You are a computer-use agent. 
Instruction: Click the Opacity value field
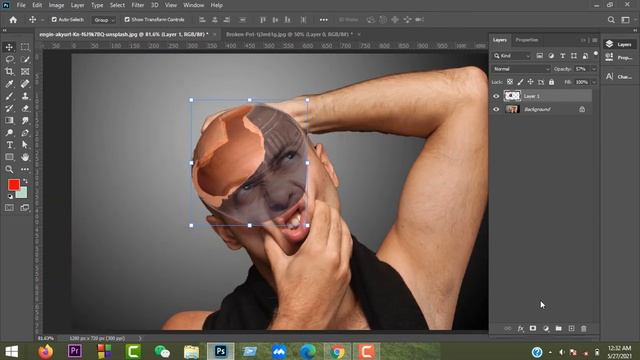click(581, 69)
